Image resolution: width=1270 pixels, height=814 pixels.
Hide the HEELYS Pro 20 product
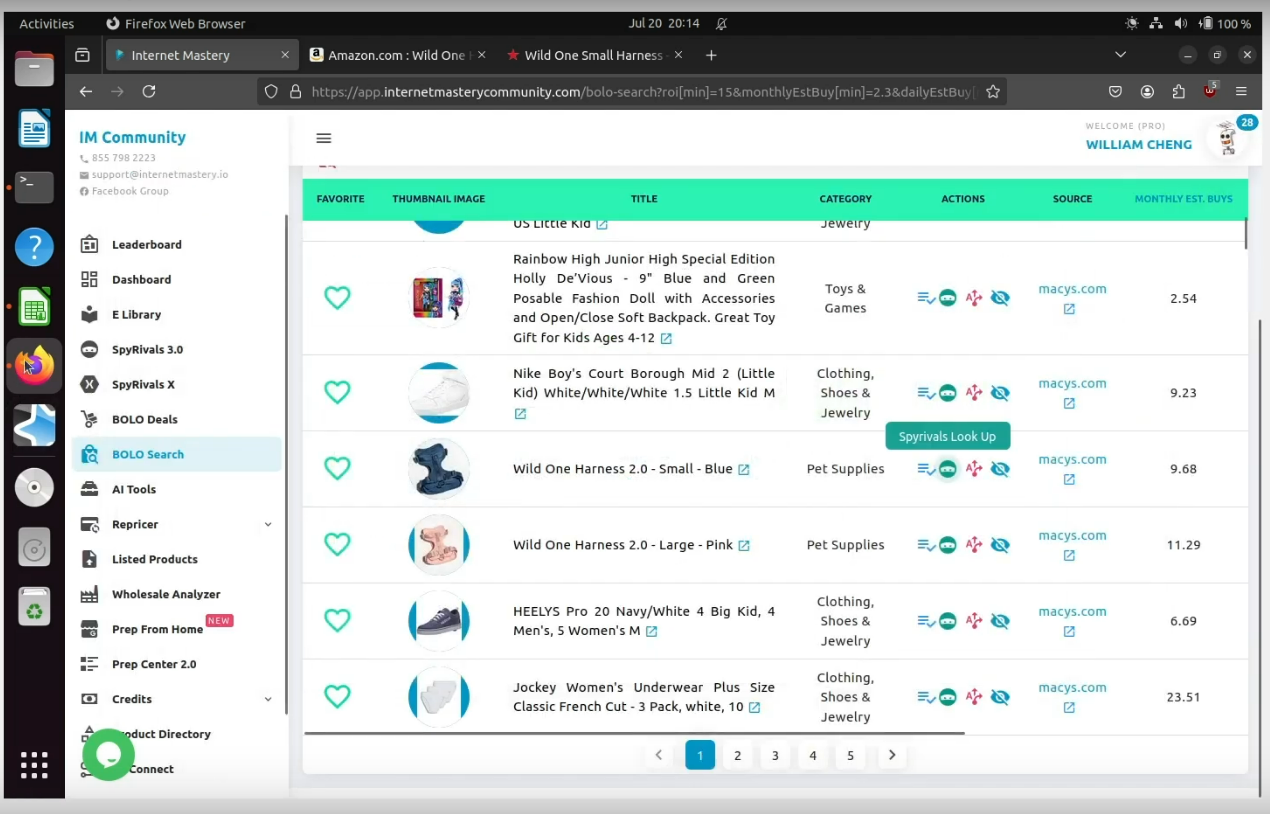pos(1000,621)
